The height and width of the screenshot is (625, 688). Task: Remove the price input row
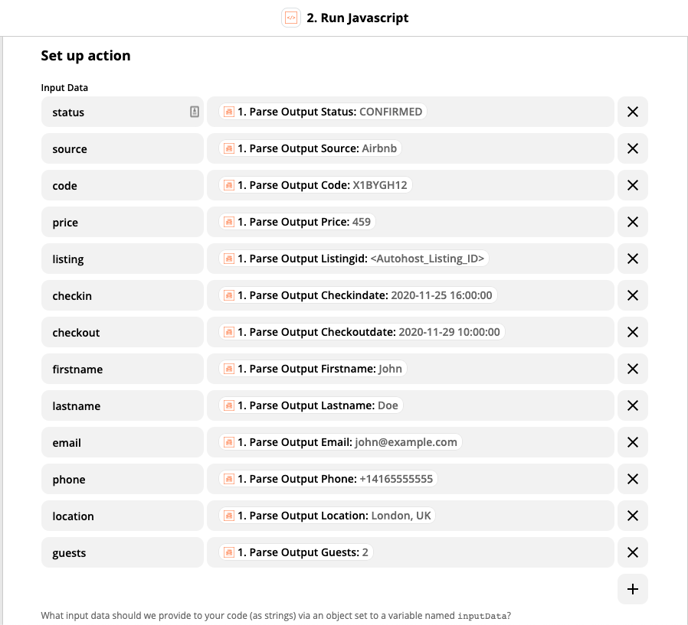click(x=632, y=222)
